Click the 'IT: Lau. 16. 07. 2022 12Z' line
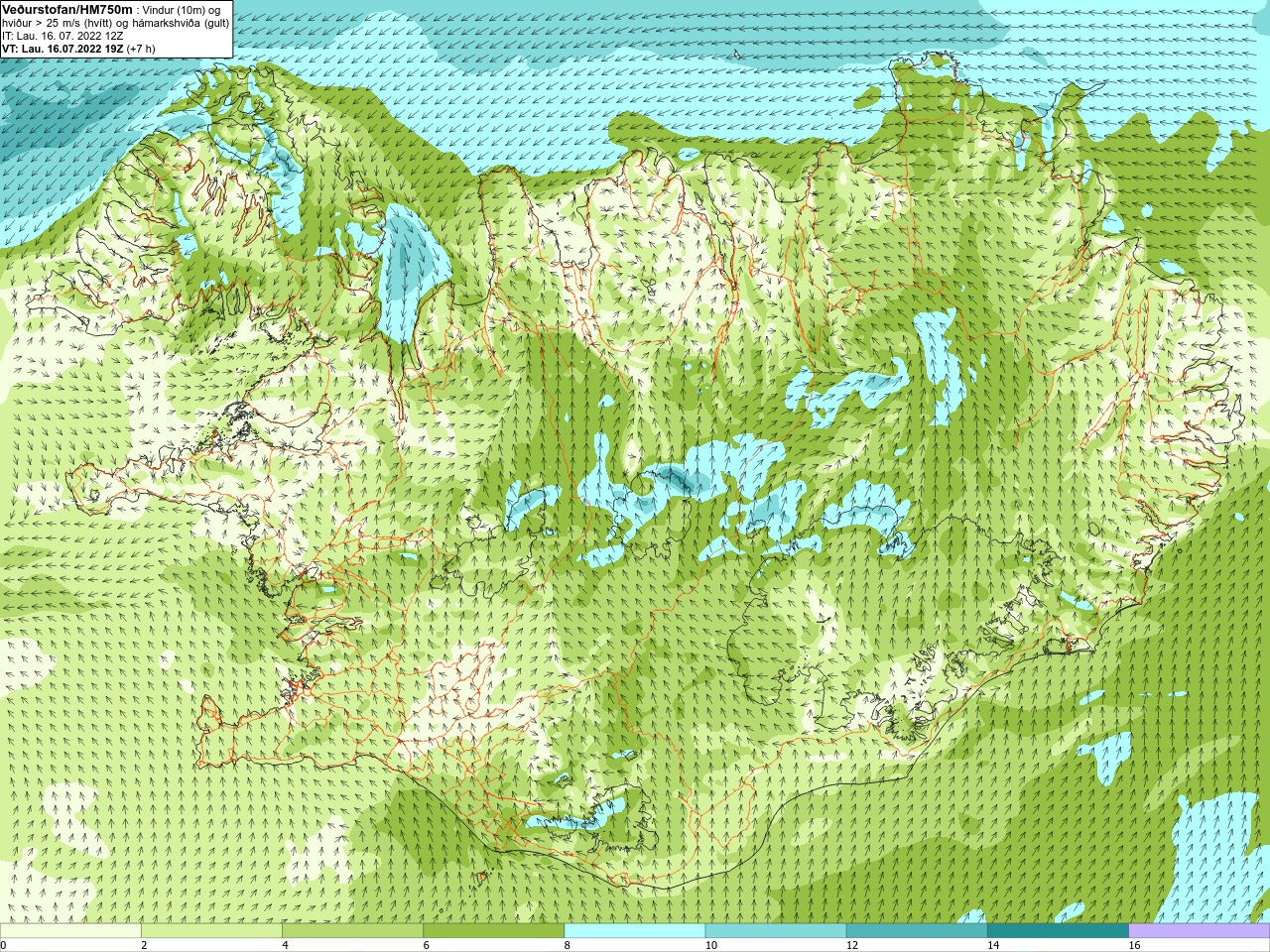The image size is (1270, 952). coord(63,35)
